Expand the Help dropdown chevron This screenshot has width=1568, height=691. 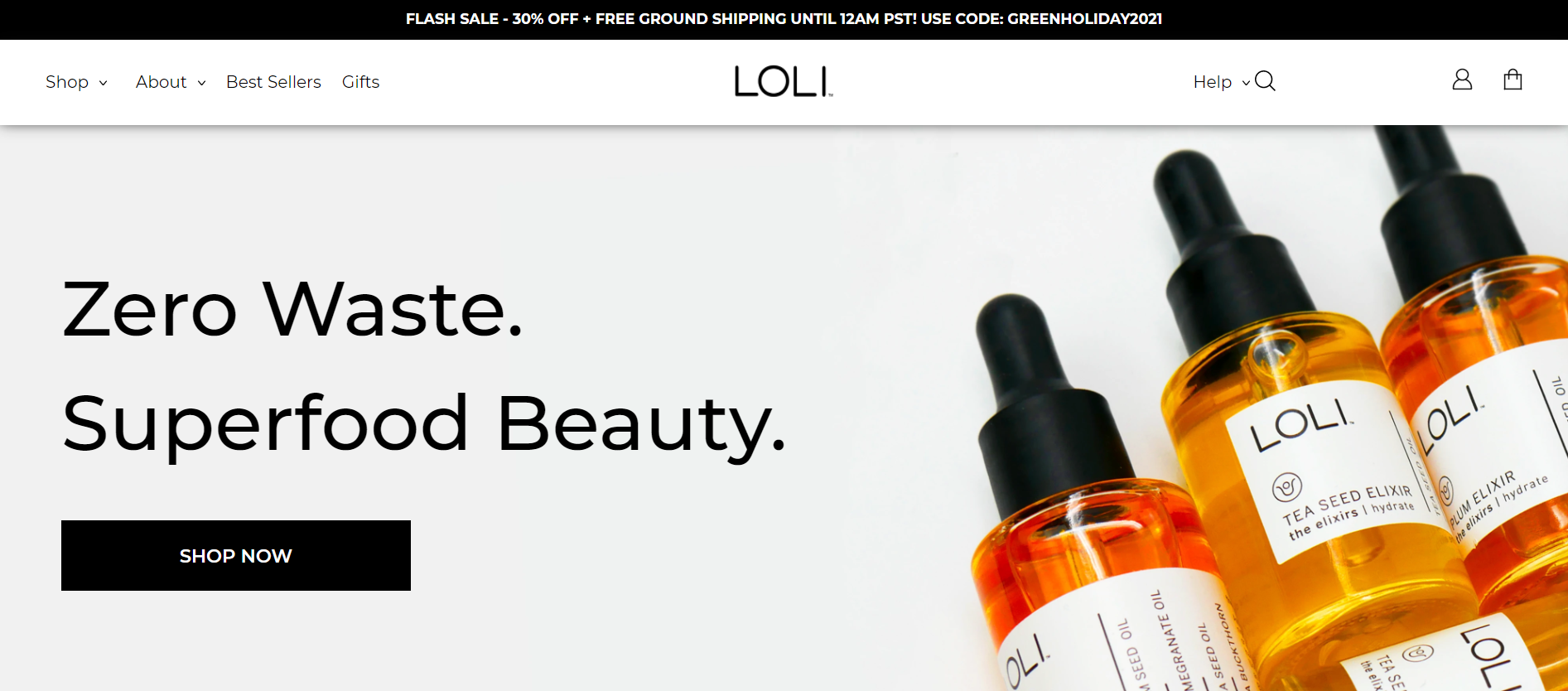[1246, 83]
